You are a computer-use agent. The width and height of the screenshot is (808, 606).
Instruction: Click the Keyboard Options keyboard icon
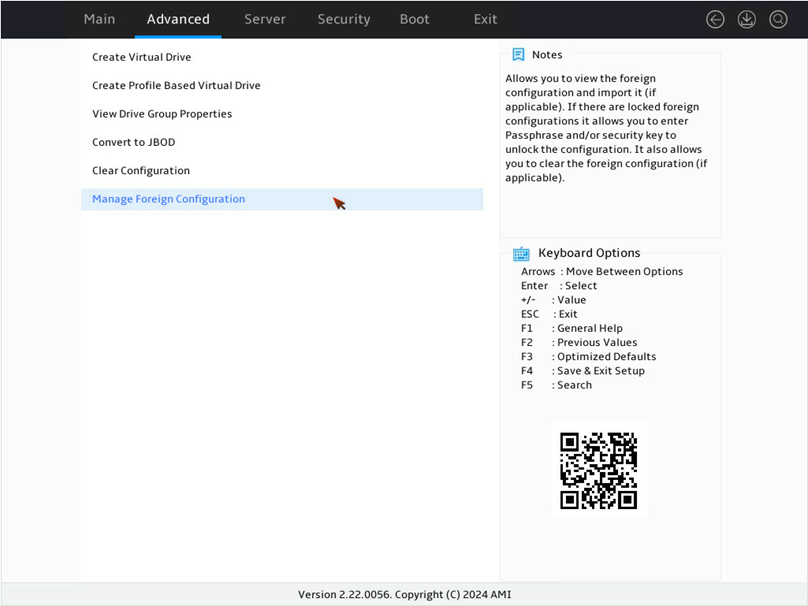[521, 254]
